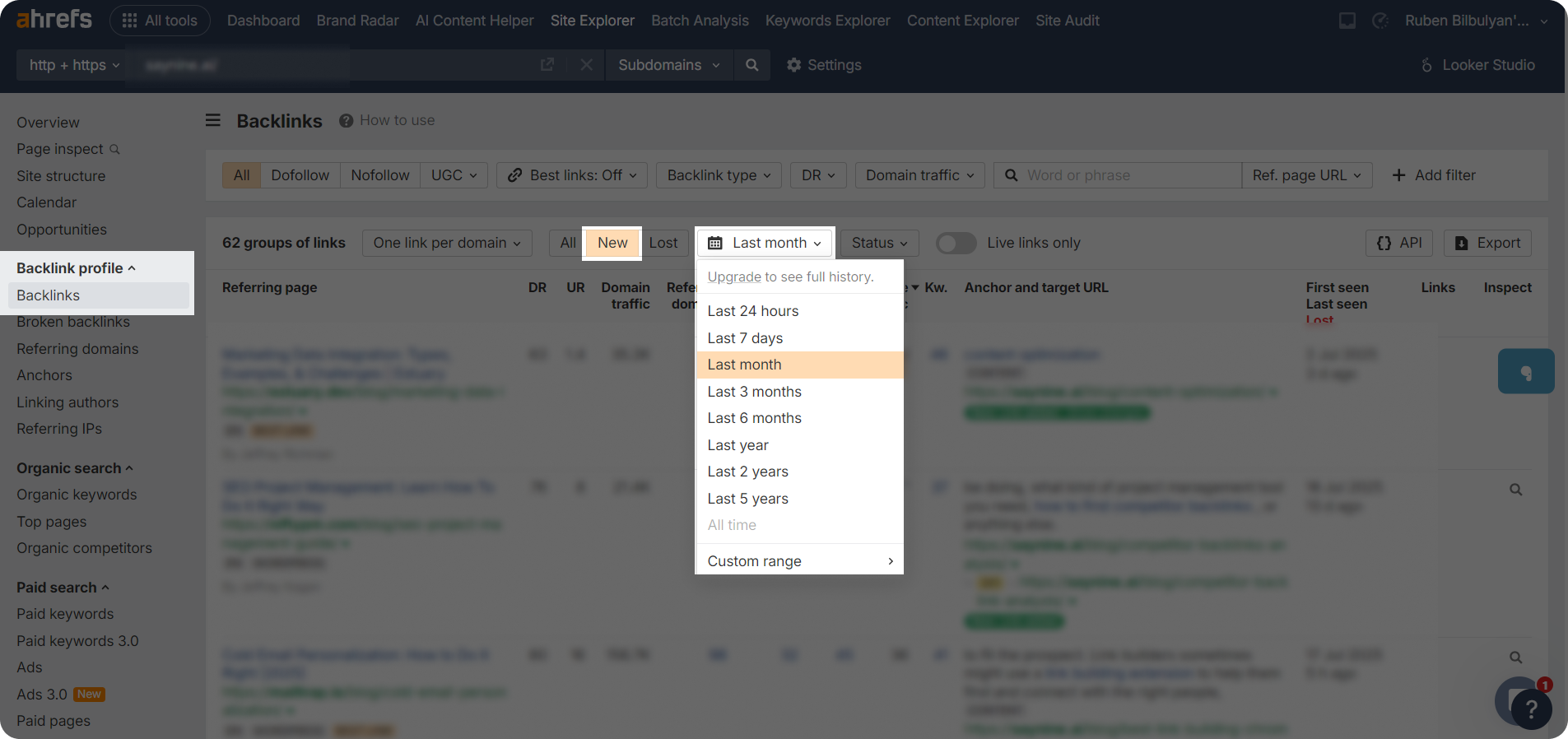Screen dimensions: 1568x739
Task: Toggle the sidebar with the hamburger icon
Action: click(213, 120)
